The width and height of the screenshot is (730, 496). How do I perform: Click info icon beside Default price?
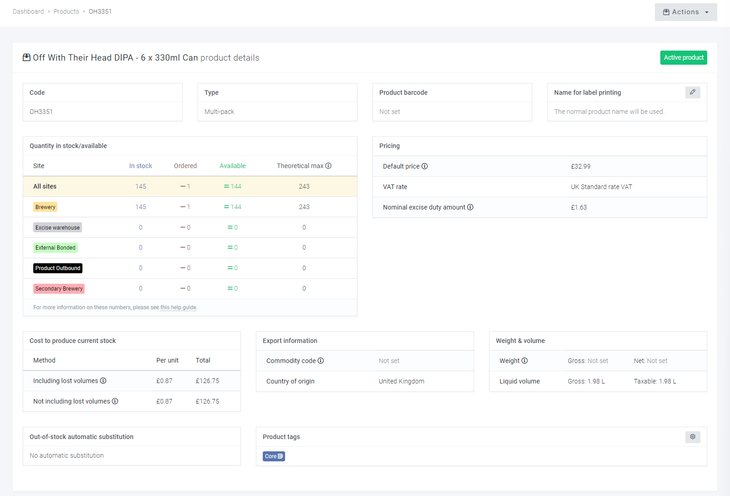coord(425,166)
